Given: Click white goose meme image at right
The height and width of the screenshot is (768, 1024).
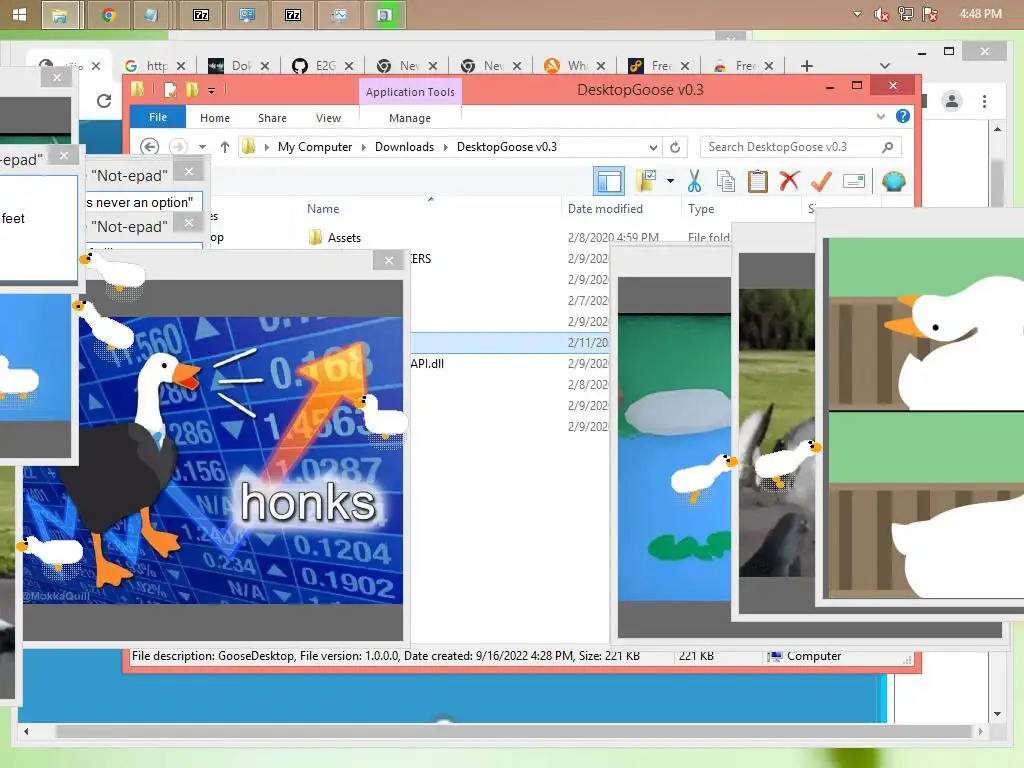Looking at the screenshot, I should click(x=927, y=418).
